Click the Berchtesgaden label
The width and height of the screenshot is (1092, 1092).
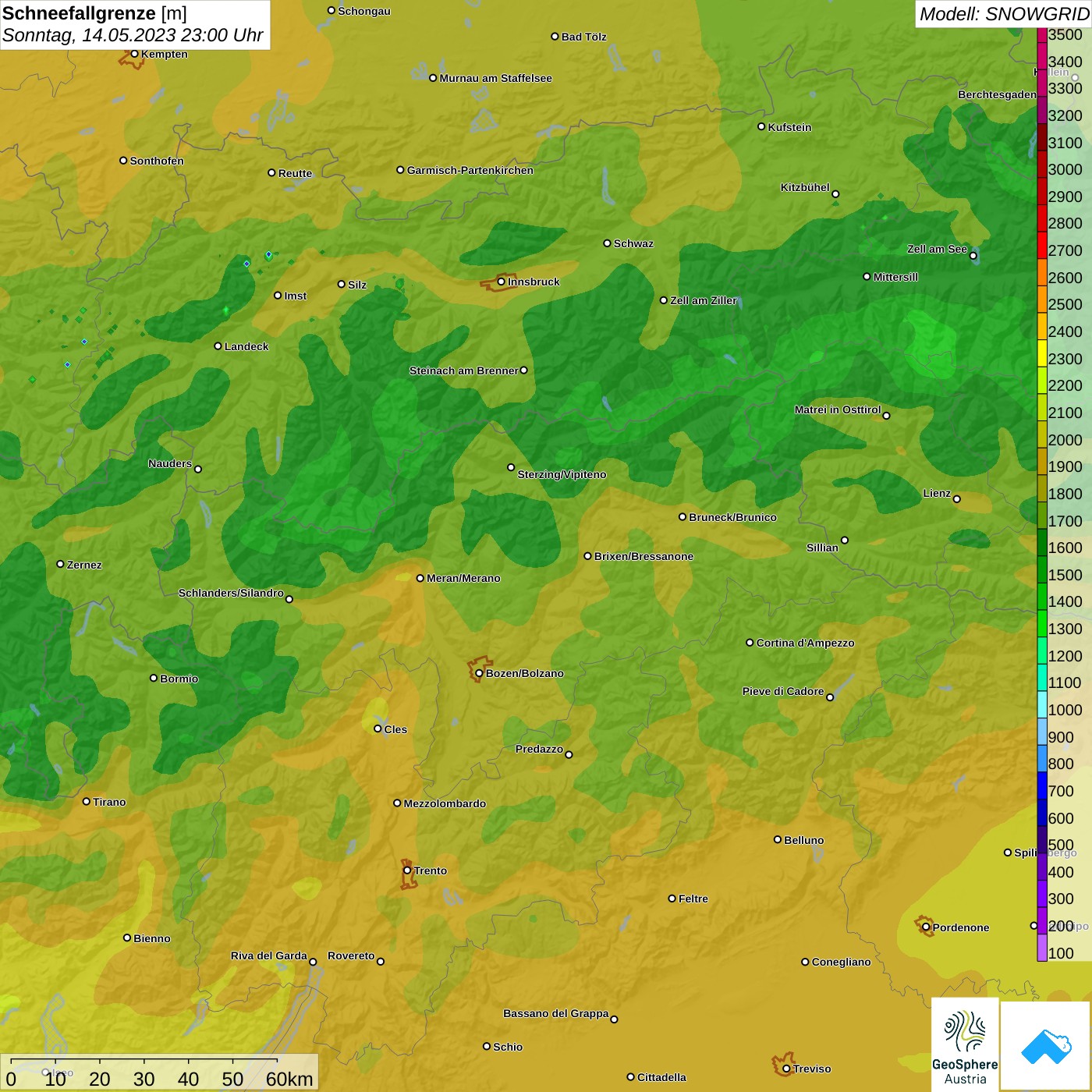pos(997,94)
